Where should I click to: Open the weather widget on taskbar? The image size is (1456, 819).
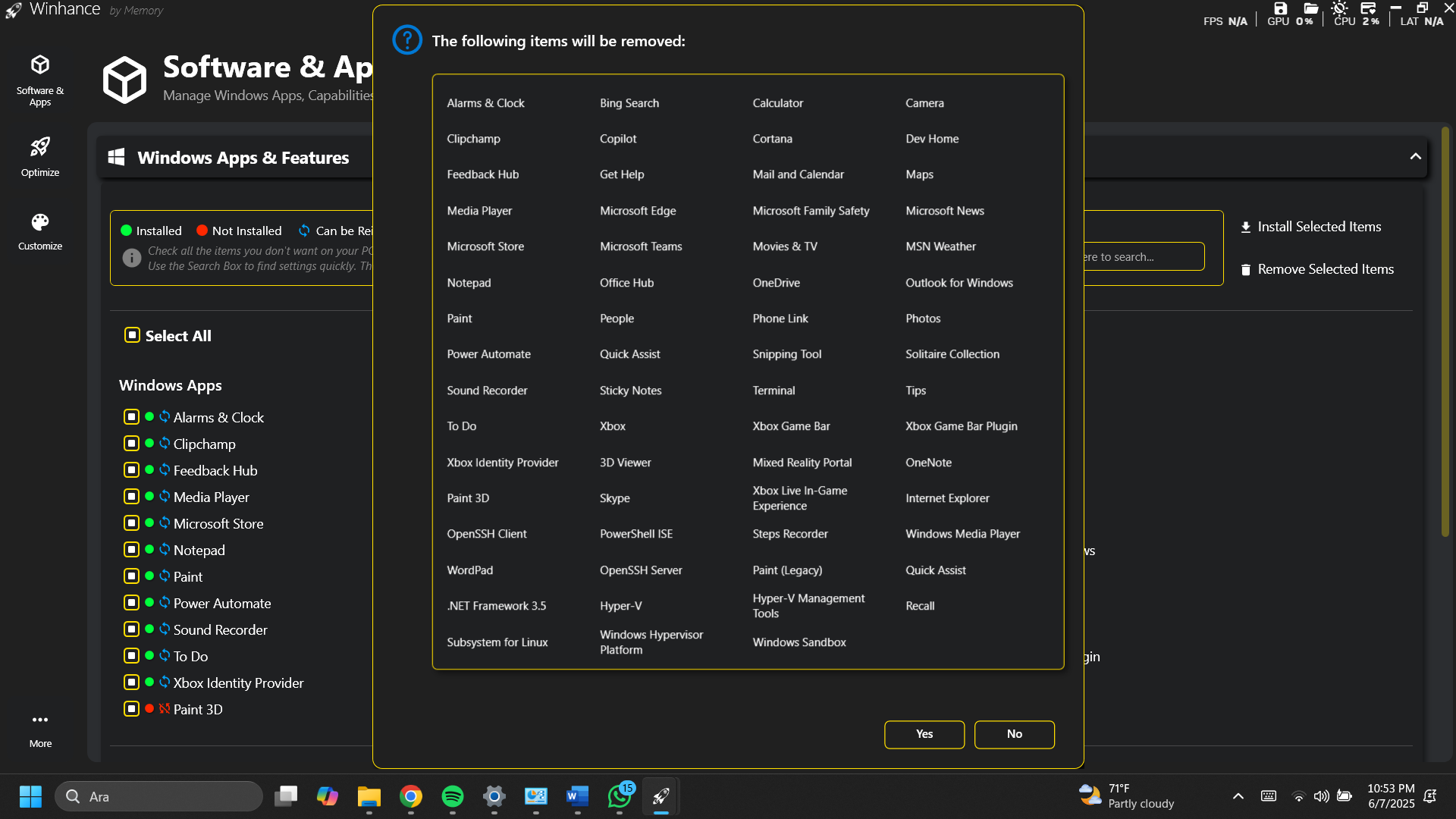(x=1127, y=796)
